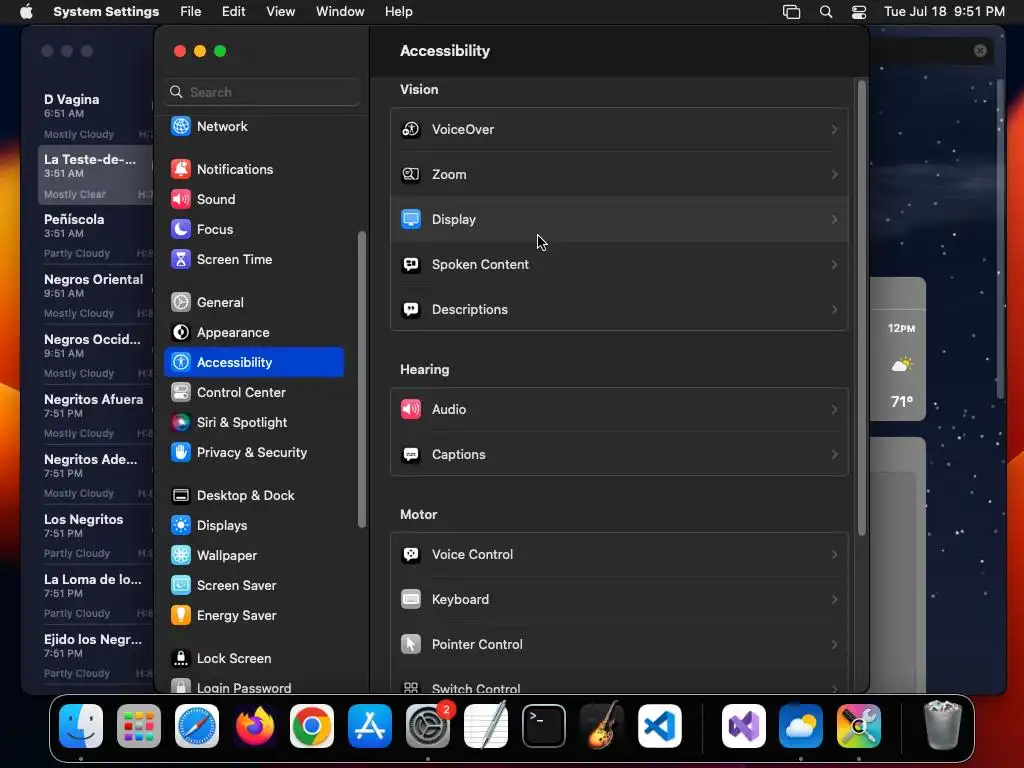Select the General gear icon in sidebar
This screenshot has height=768, width=1024.
click(x=181, y=302)
